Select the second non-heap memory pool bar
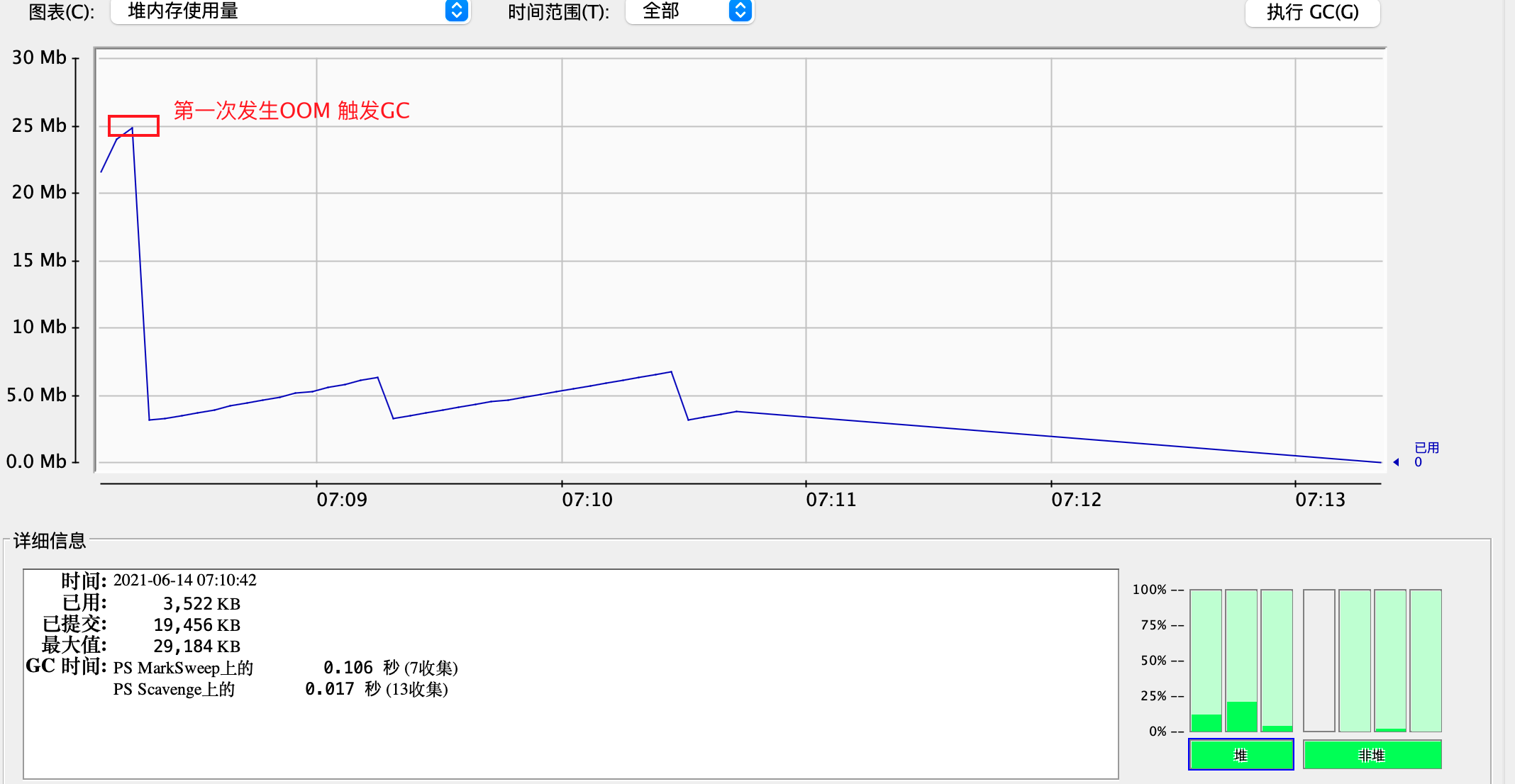Viewport: 1515px width, 784px height. pyautogui.click(x=1355, y=661)
